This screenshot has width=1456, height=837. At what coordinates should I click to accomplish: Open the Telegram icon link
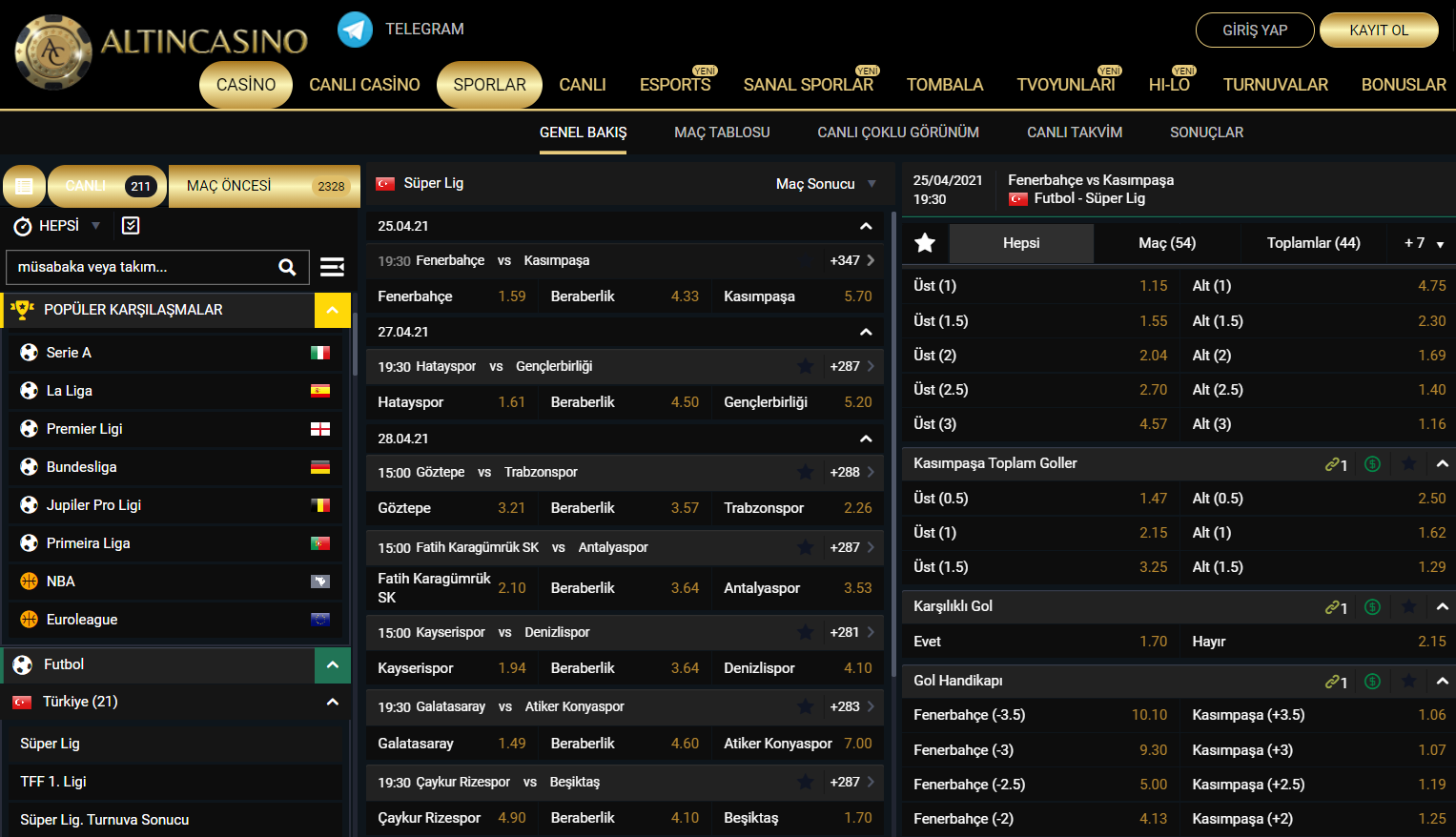(356, 30)
